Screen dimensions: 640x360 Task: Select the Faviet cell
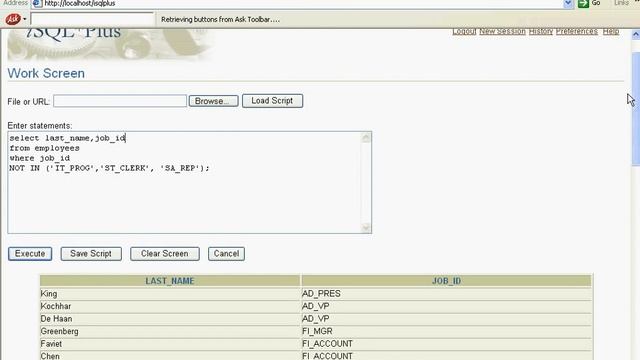click(x=170, y=344)
